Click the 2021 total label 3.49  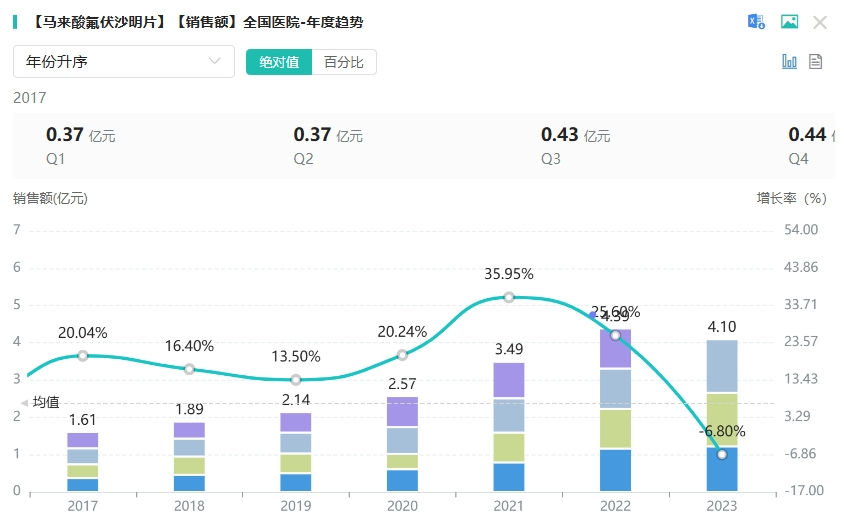coord(509,349)
